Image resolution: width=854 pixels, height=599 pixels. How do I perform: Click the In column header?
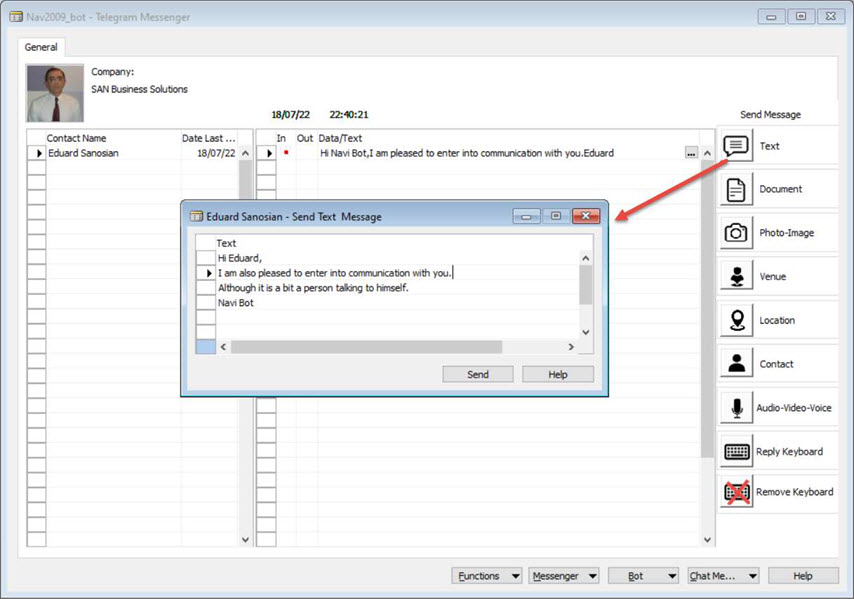(x=281, y=138)
